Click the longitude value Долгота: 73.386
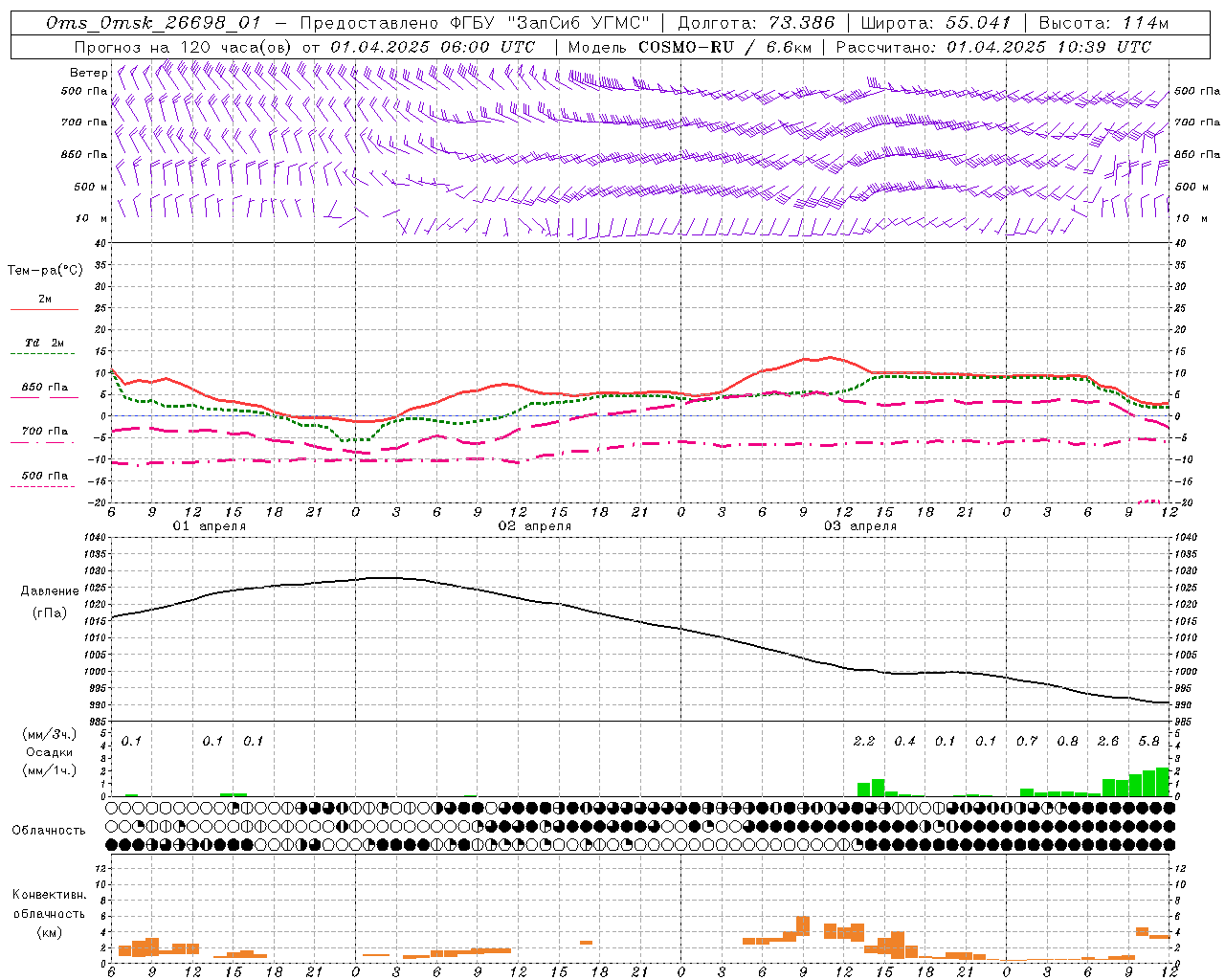1225x980 pixels. (756, 23)
